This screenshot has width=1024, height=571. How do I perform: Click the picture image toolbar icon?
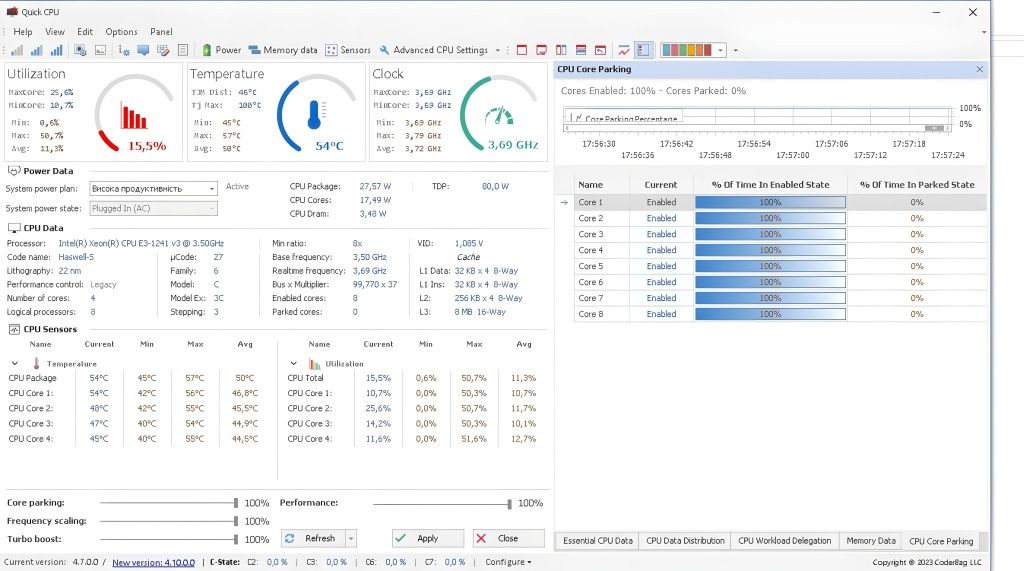click(x=100, y=50)
